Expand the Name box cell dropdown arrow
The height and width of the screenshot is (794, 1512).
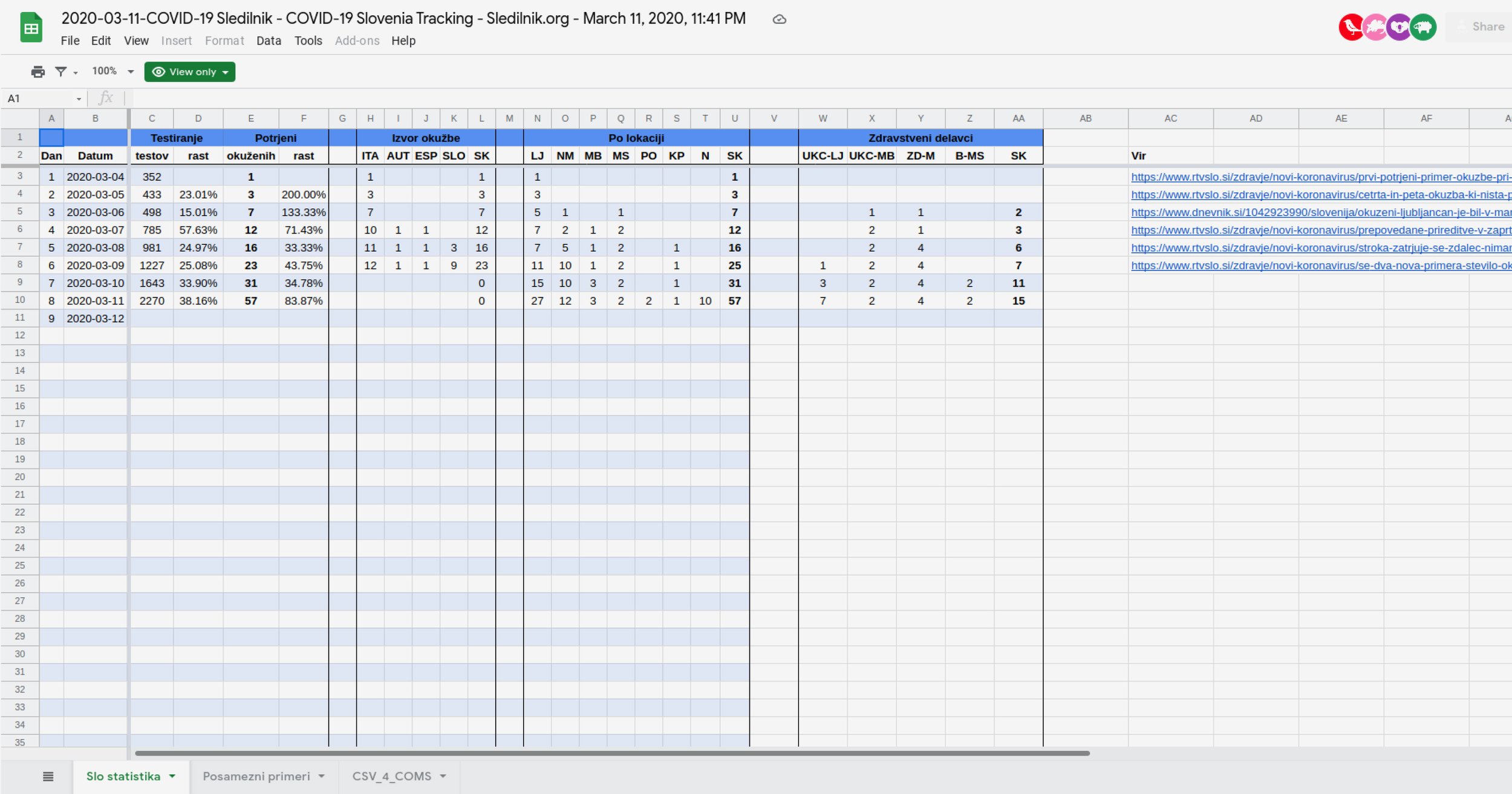(79, 99)
